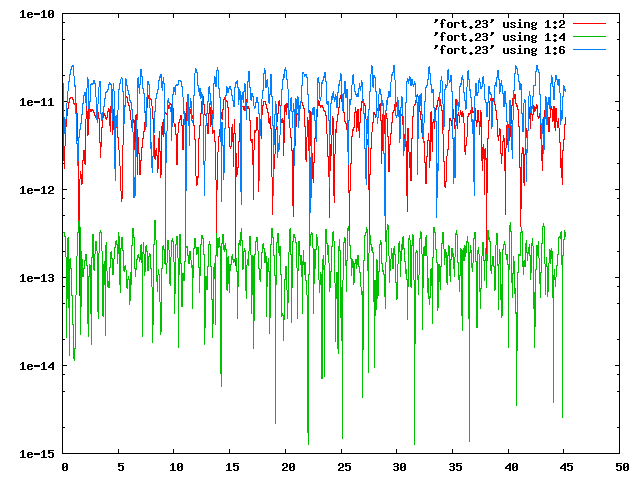Click x-axis label 50
The height and width of the screenshot is (480, 640).
pyautogui.click(x=623, y=467)
